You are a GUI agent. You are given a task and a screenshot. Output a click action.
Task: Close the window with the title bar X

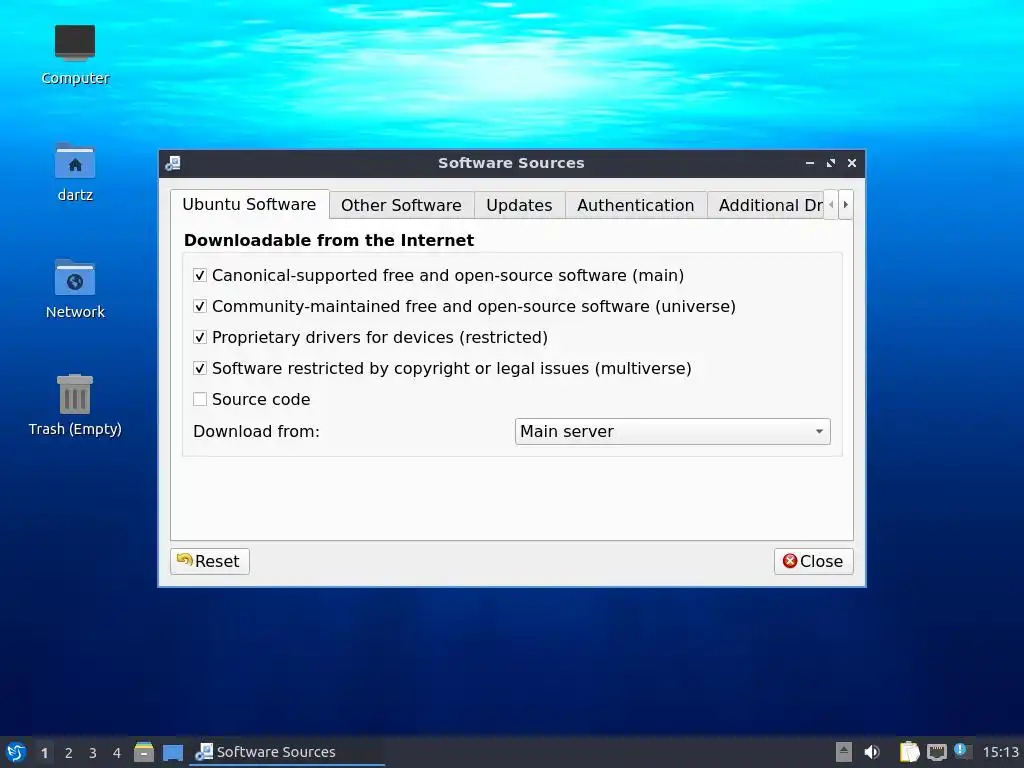point(852,163)
